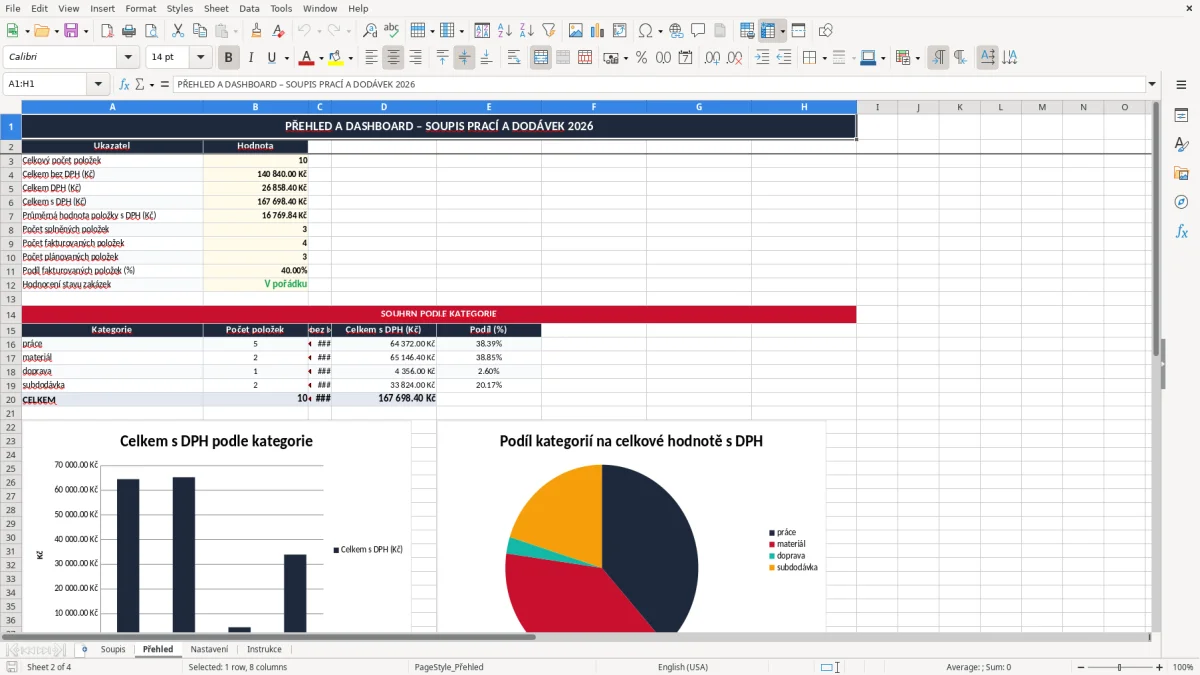
Task: Click zoom in plus button
Action: point(1159,667)
